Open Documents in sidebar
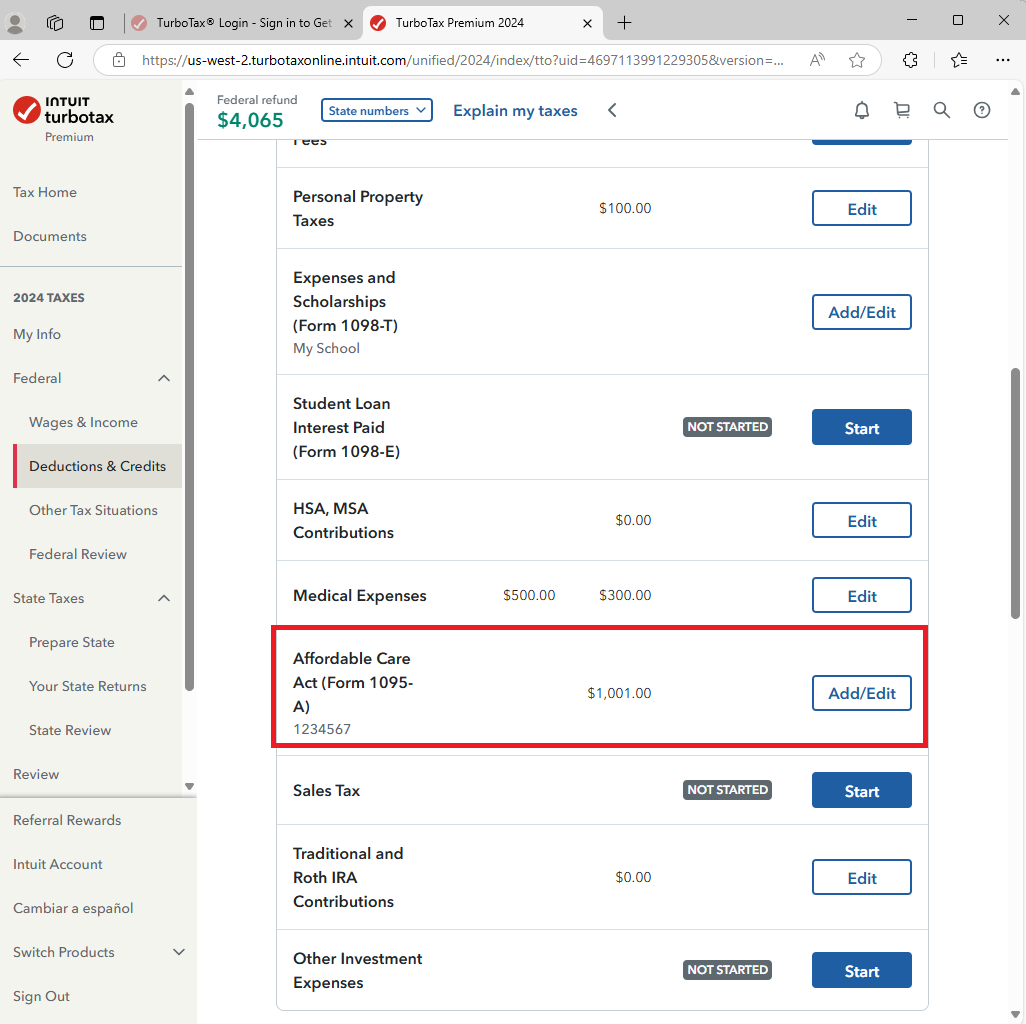This screenshot has height=1024, width=1026. point(50,236)
